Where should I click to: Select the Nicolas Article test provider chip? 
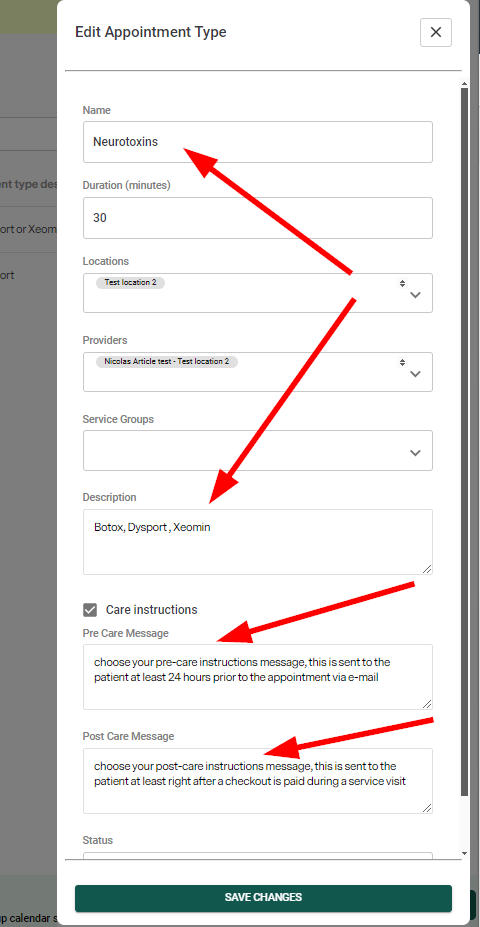click(167, 361)
